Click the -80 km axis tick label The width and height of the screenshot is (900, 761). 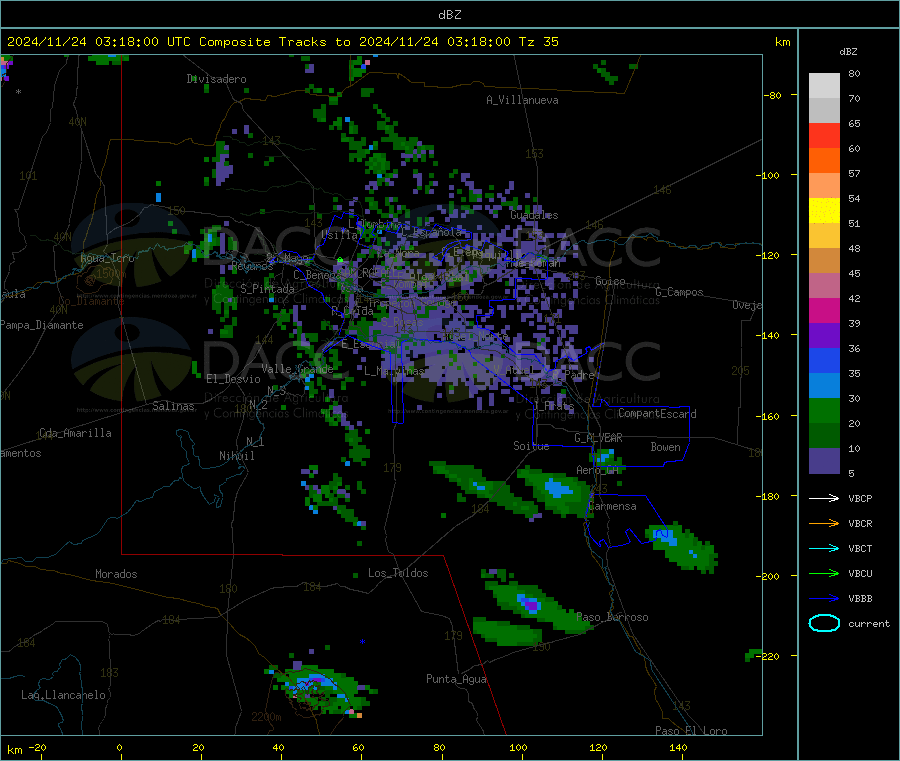(773, 95)
